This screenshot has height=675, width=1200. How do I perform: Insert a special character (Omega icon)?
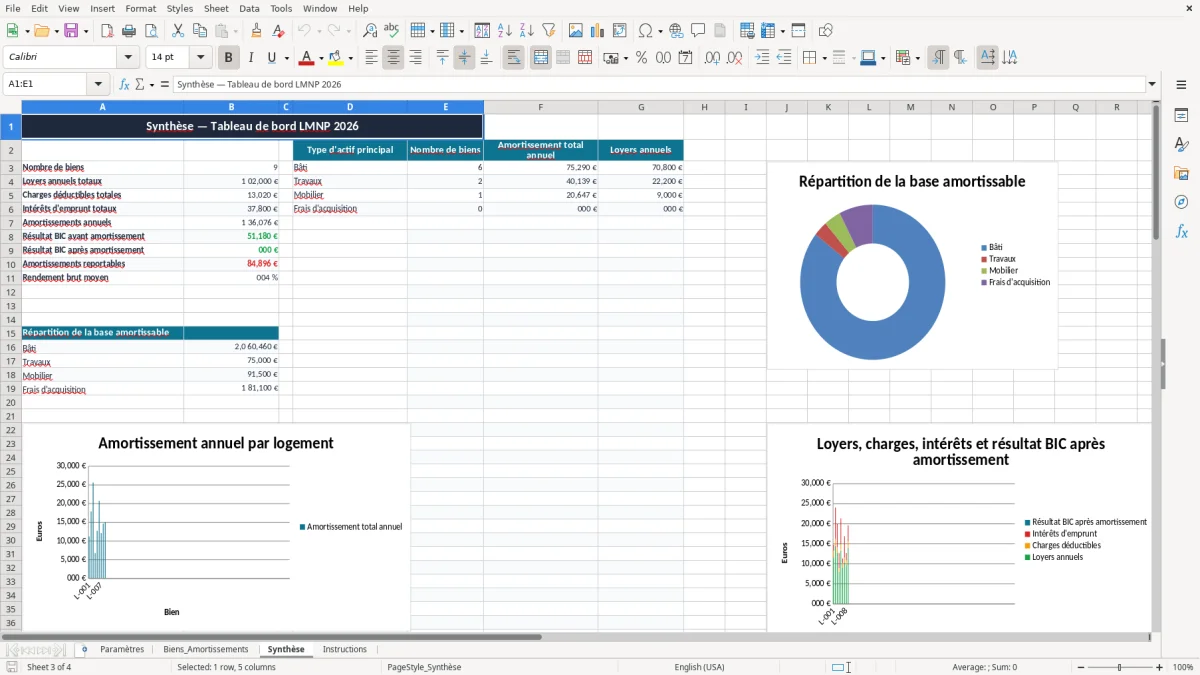point(645,31)
